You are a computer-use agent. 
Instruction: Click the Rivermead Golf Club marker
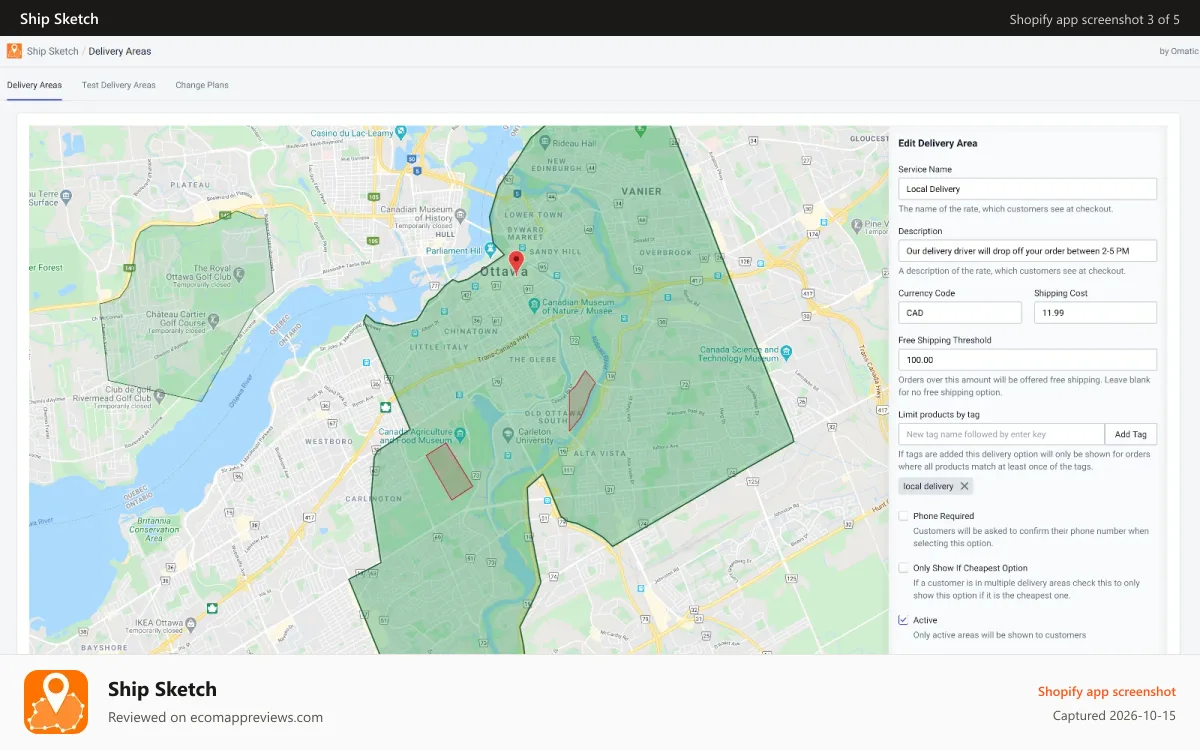click(159, 398)
